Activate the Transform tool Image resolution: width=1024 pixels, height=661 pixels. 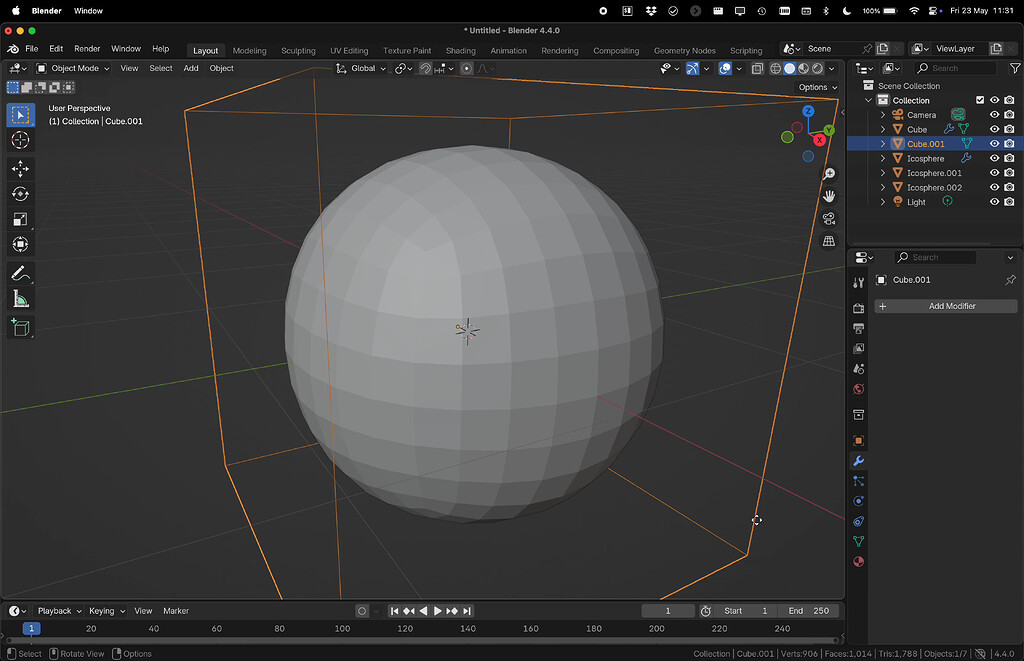coord(20,244)
